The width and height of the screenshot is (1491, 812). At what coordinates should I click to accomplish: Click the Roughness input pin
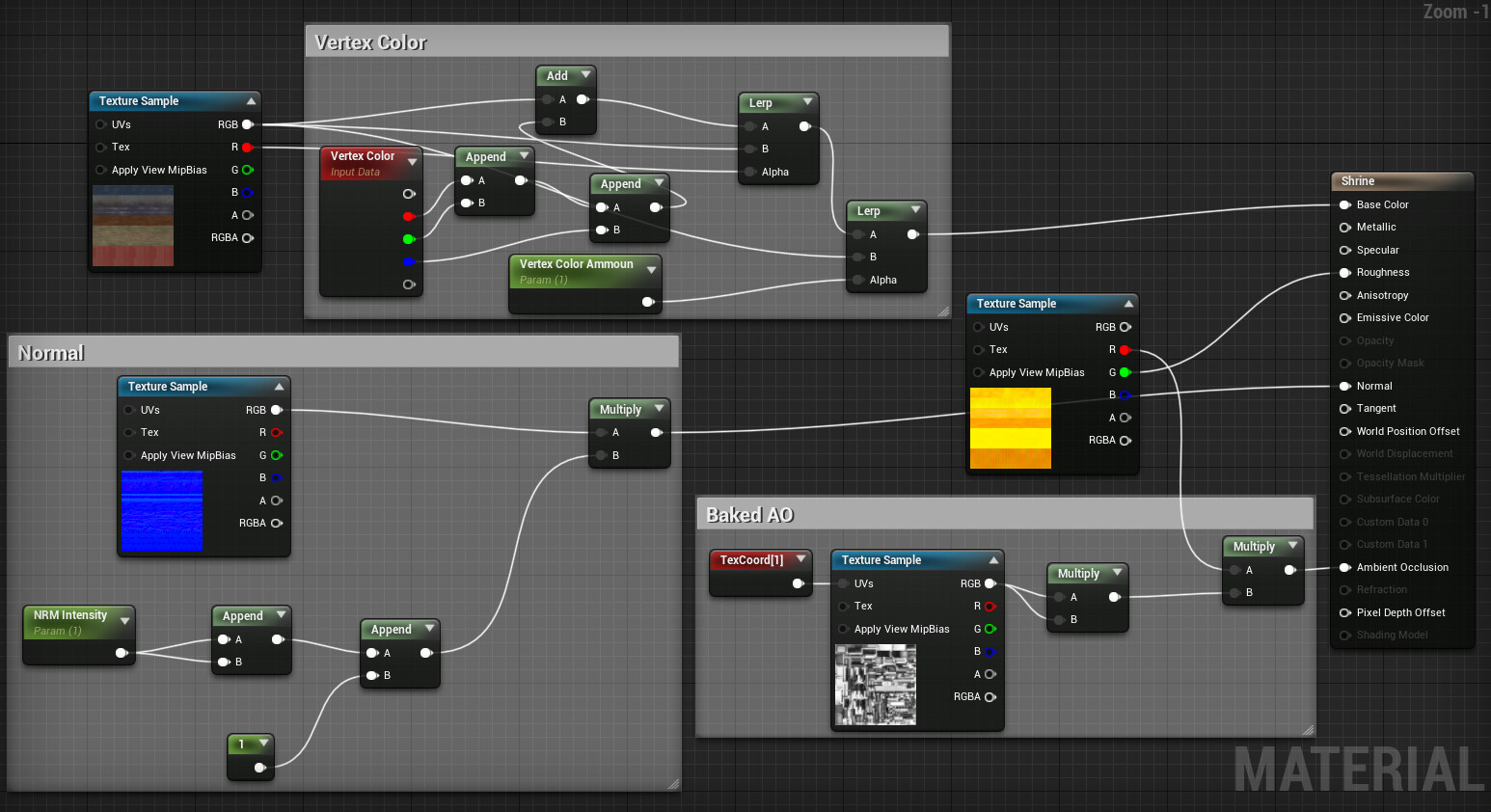1344,273
